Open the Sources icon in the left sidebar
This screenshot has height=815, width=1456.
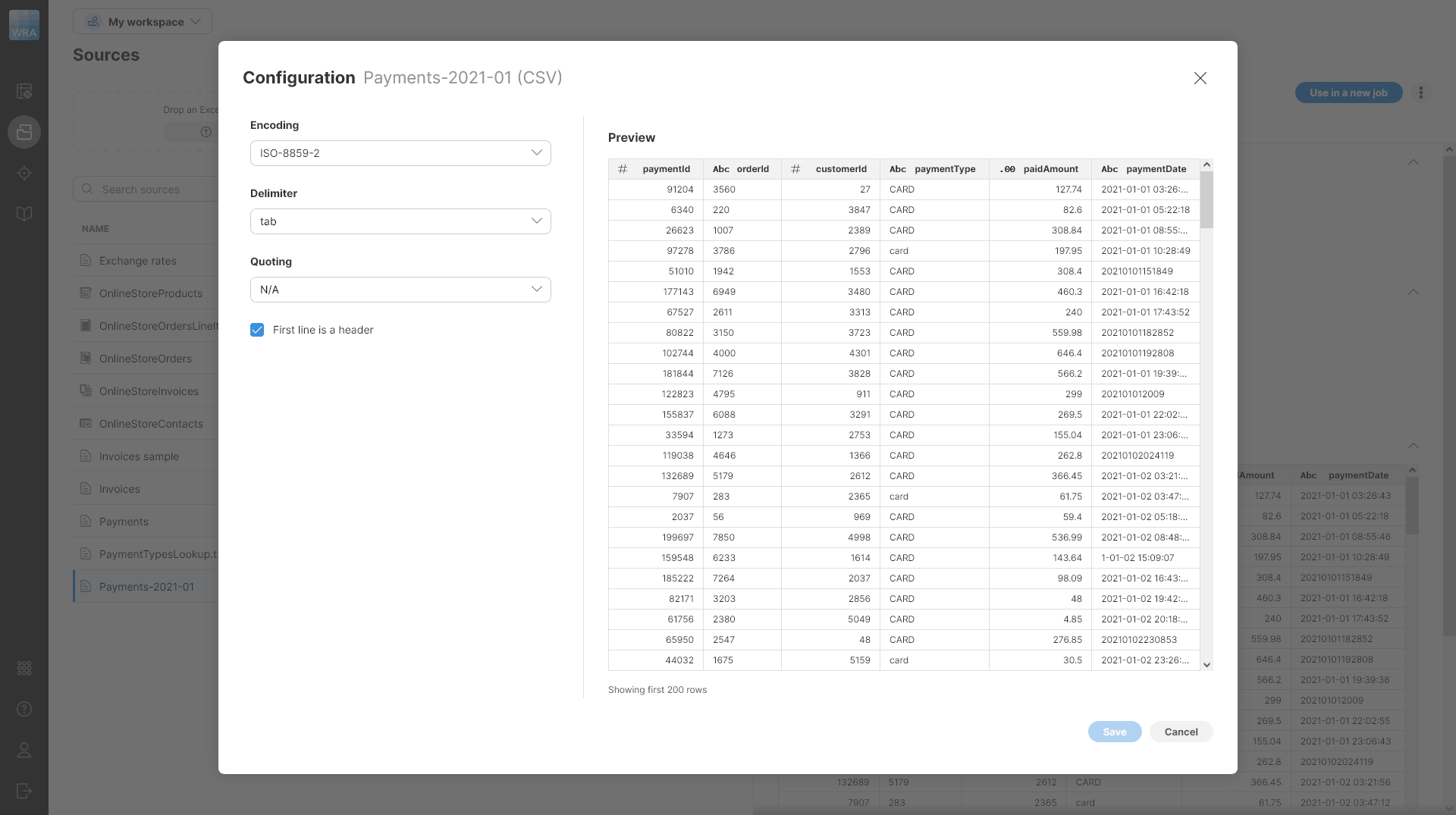click(24, 132)
